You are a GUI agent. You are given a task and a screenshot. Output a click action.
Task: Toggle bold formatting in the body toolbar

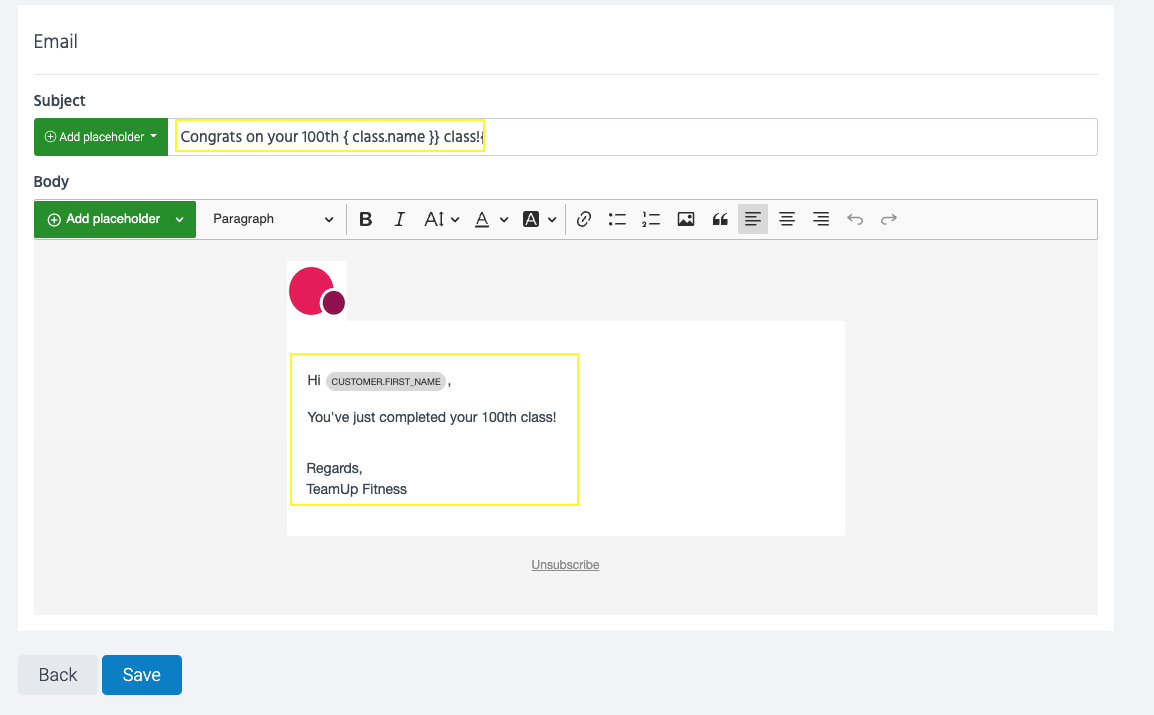tap(366, 219)
